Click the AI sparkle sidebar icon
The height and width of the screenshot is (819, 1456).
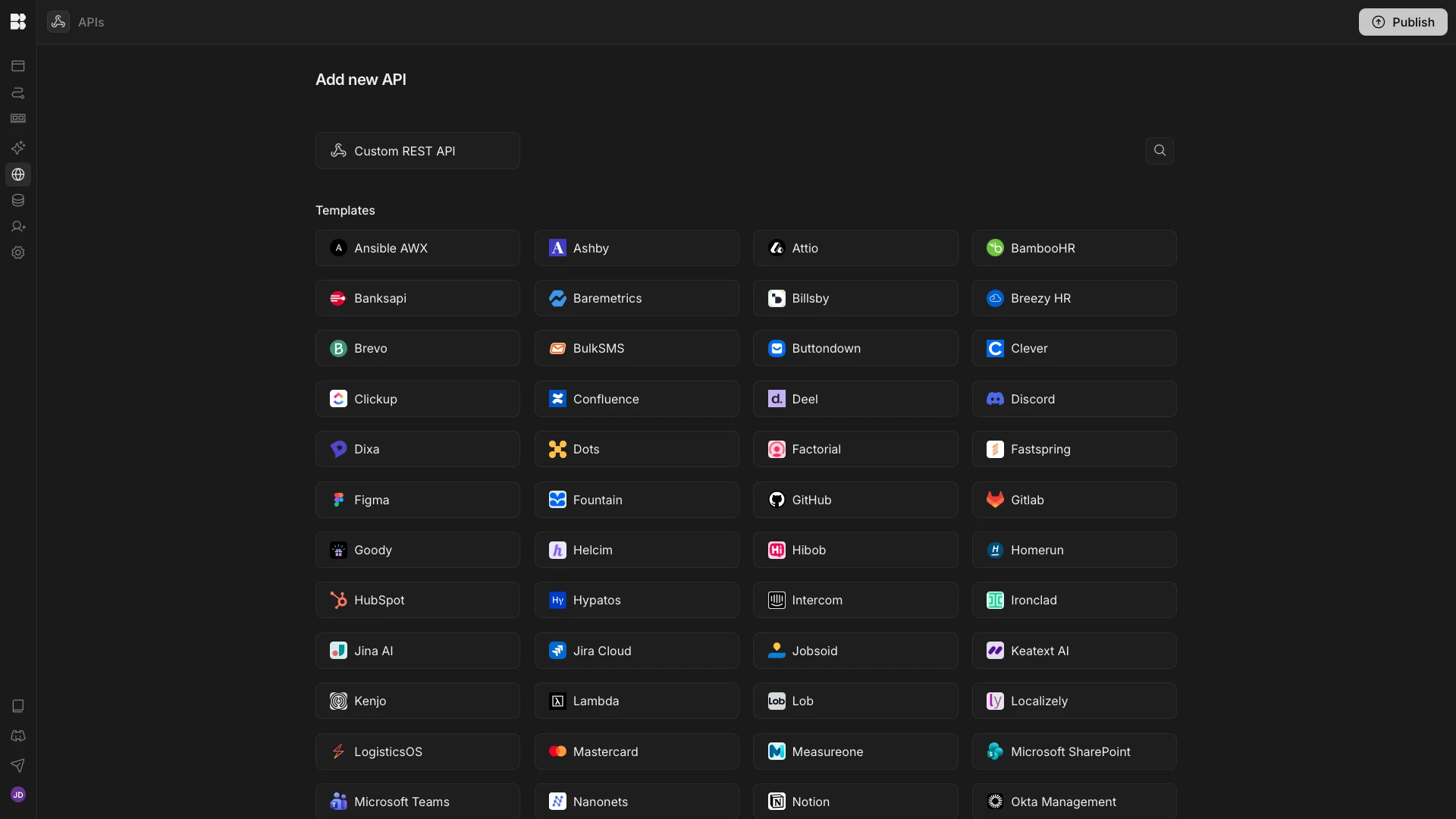click(x=18, y=147)
